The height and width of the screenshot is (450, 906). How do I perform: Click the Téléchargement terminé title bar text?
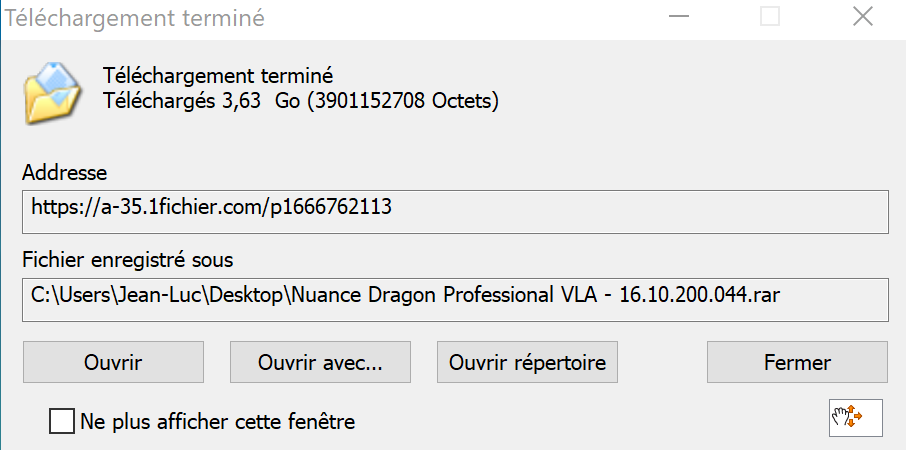coord(135,17)
